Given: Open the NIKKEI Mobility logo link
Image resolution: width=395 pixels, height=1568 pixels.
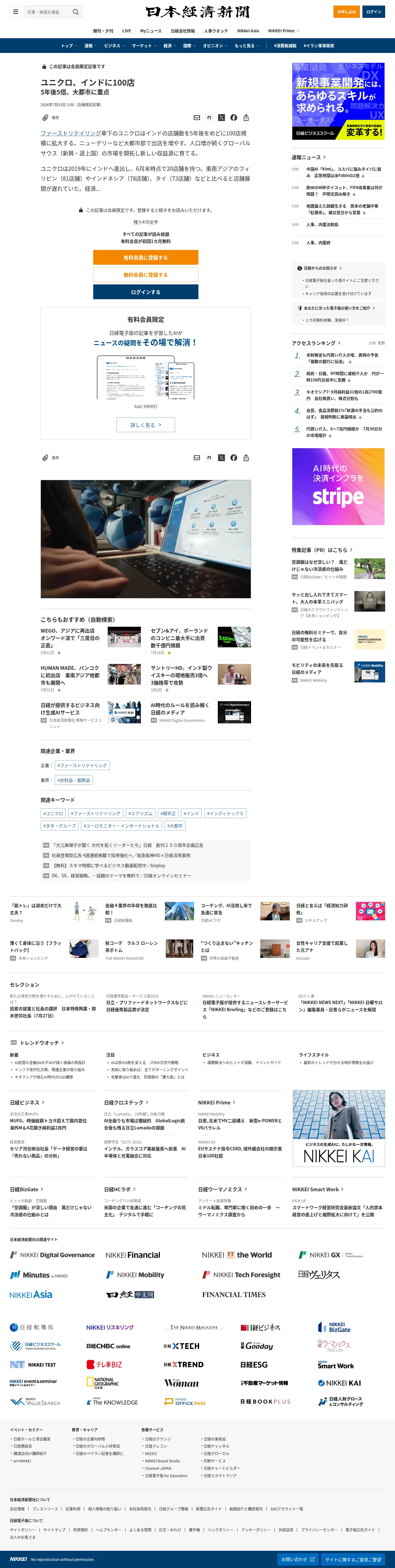Looking at the screenshot, I should click(135, 1275).
